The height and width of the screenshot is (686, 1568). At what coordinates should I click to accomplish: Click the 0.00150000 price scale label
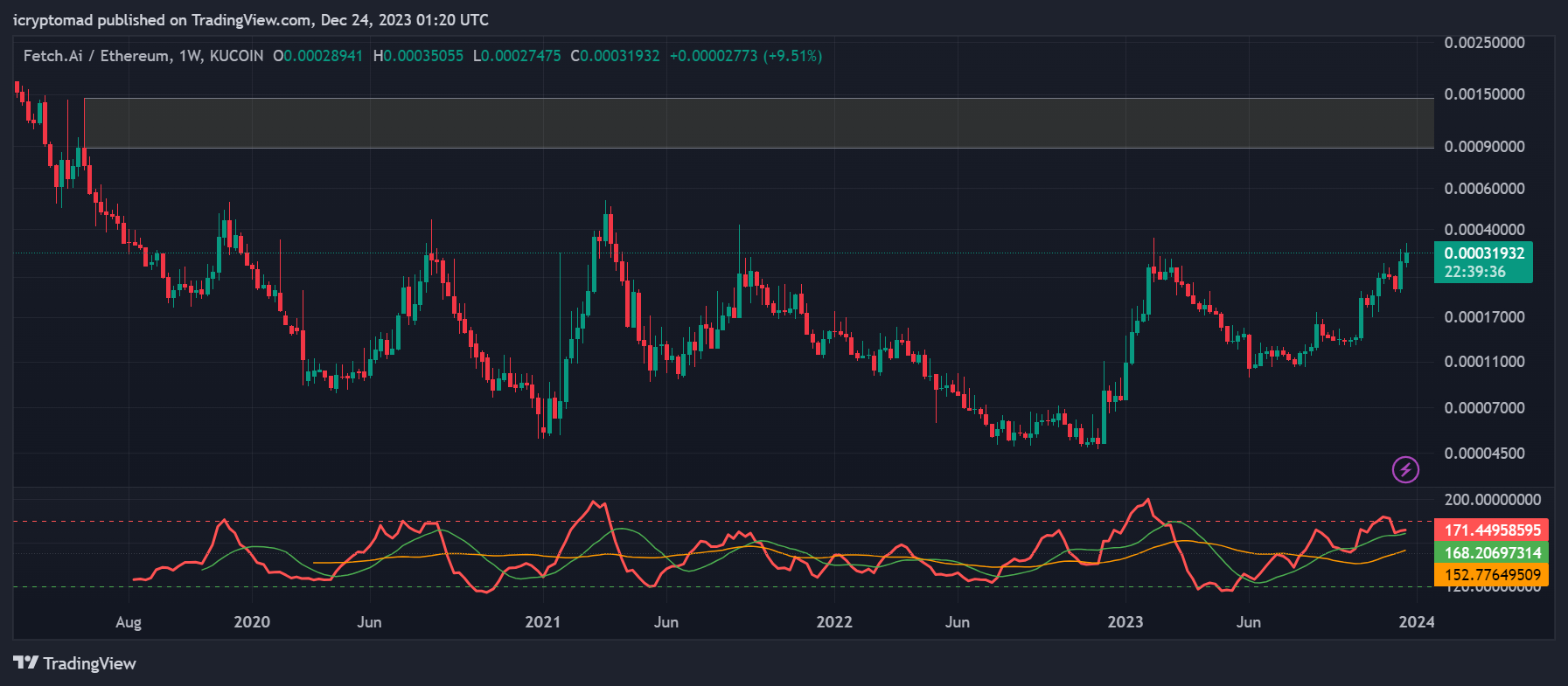point(1484,94)
